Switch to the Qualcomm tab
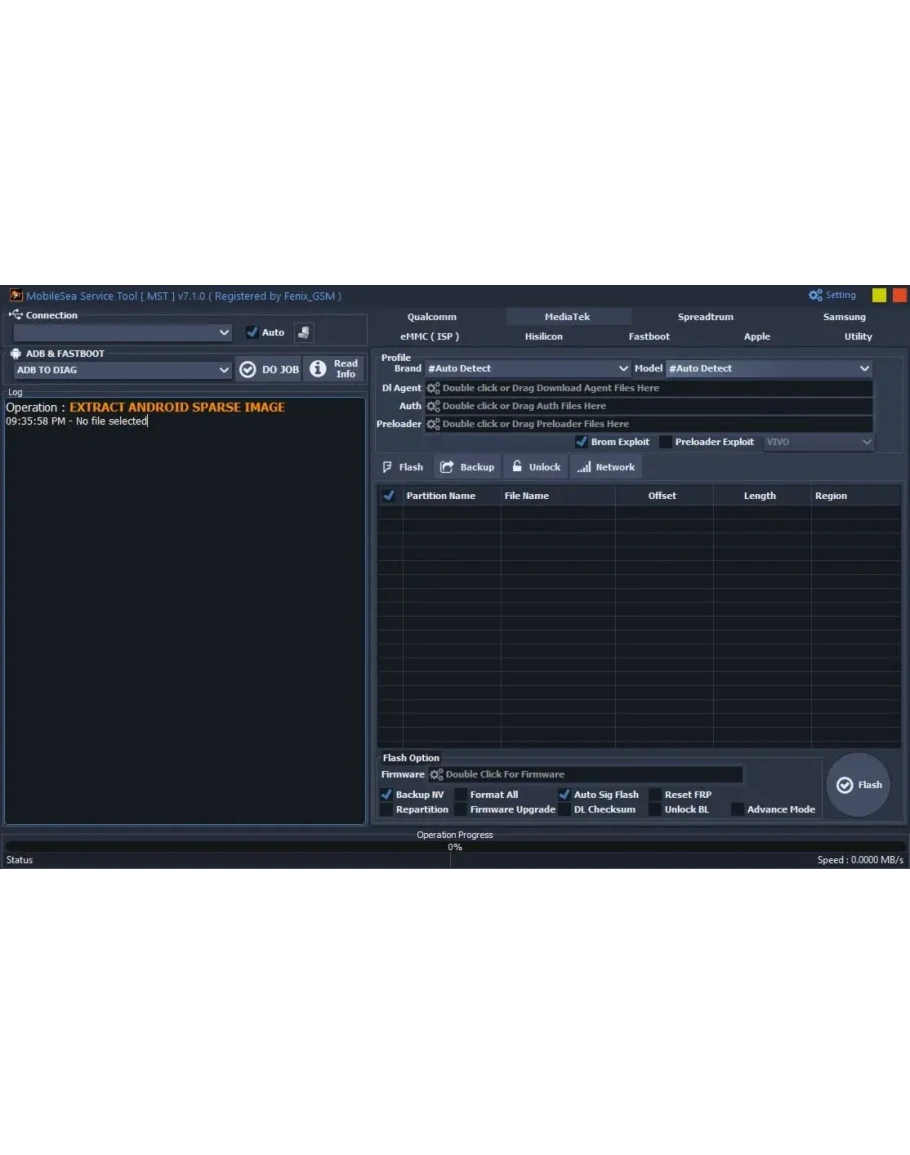 432,317
